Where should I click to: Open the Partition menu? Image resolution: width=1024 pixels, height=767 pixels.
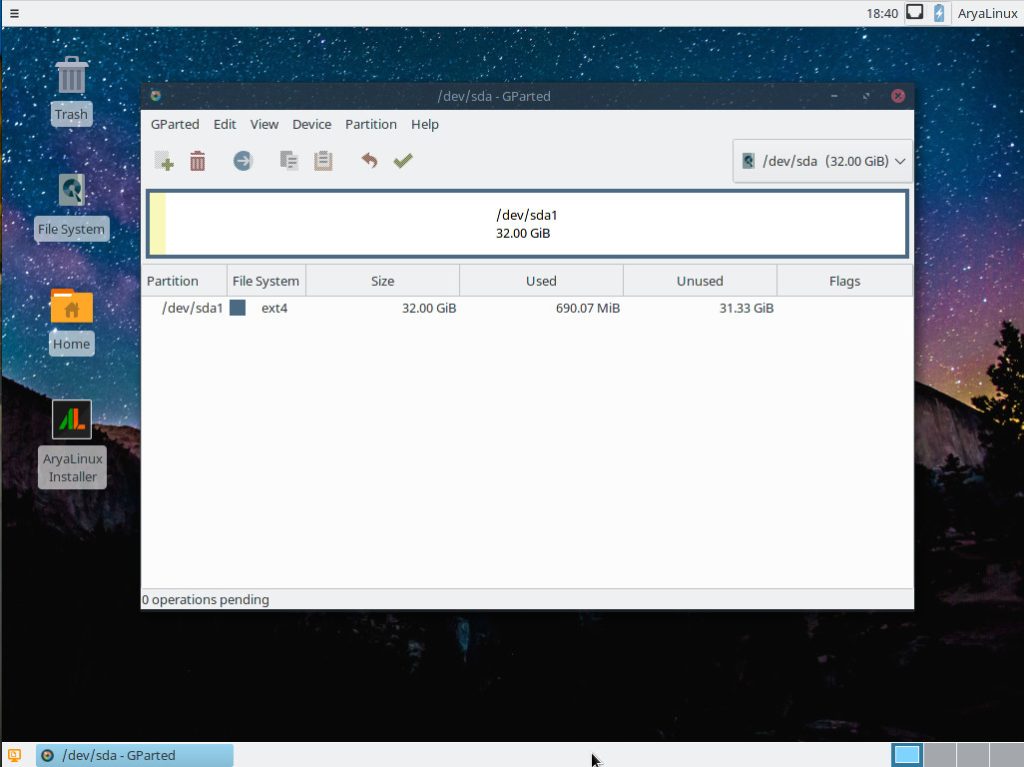[371, 124]
